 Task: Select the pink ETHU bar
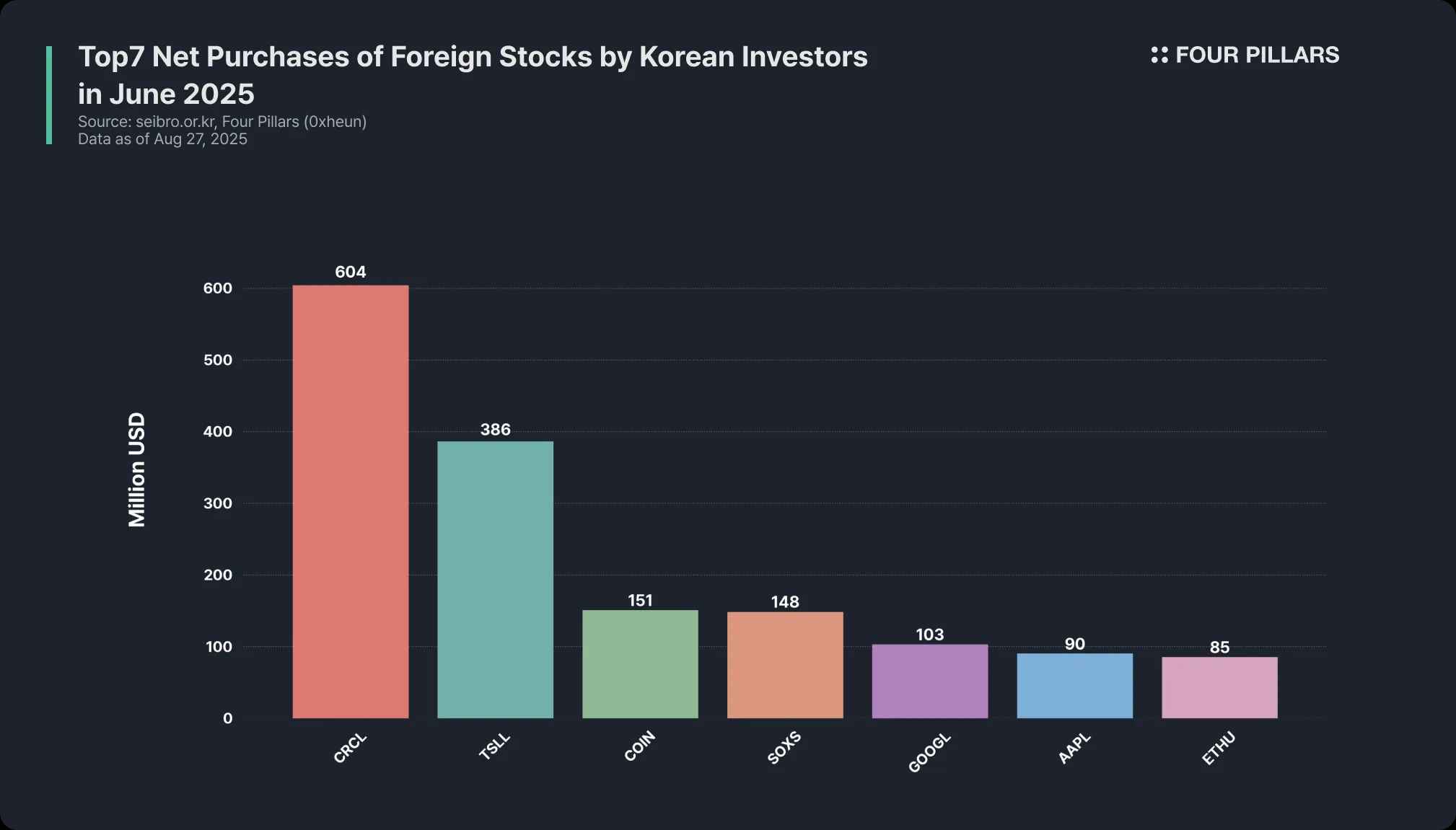(1219, 687)
